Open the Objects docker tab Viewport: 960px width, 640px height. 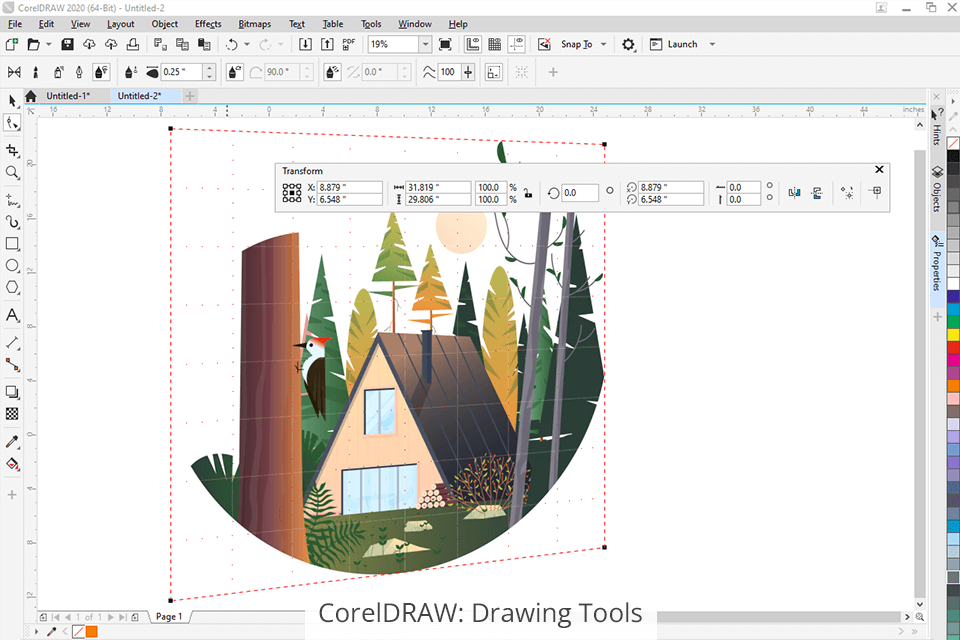pos(937,189)
